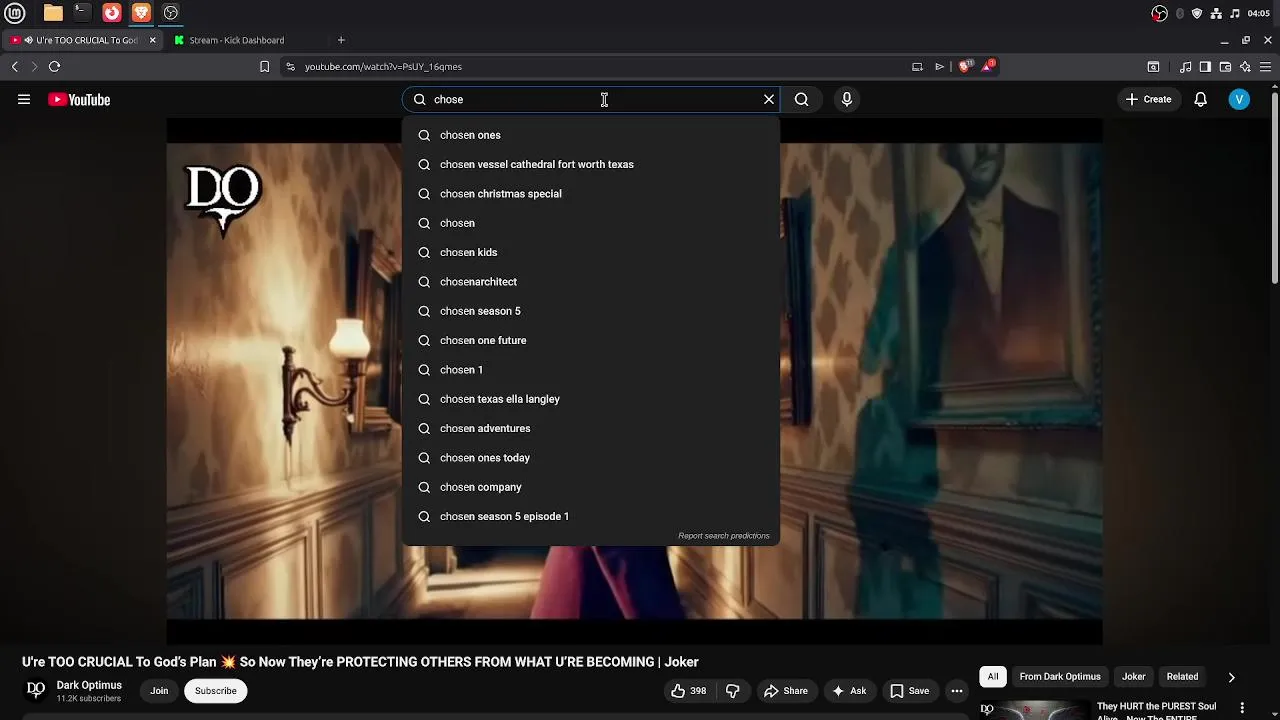Open the red Vivaldi browser panel icon
Viewport: 1280px width, 720px height.
click(x=112, y=13)
